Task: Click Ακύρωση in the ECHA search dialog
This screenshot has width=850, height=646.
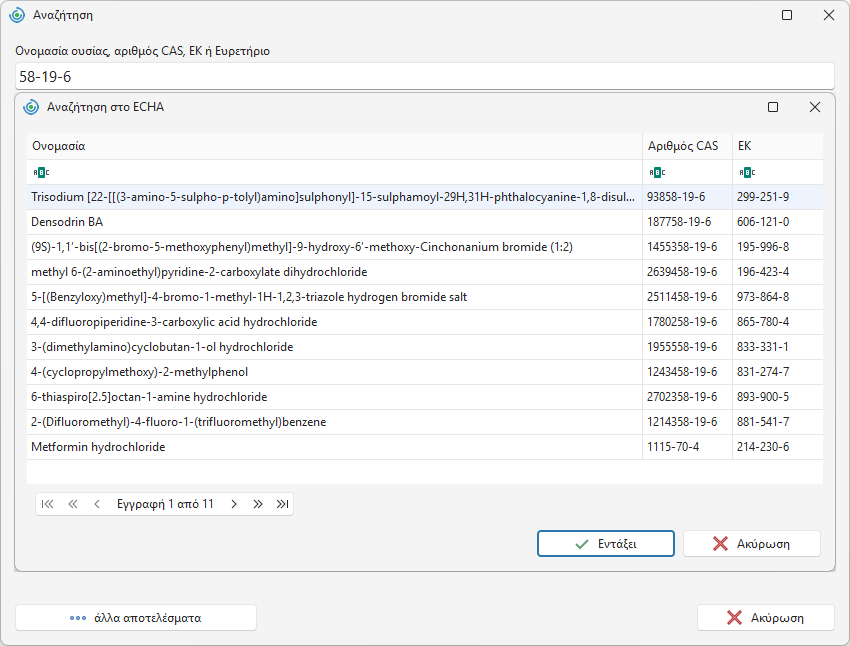Action: (752, 544)
